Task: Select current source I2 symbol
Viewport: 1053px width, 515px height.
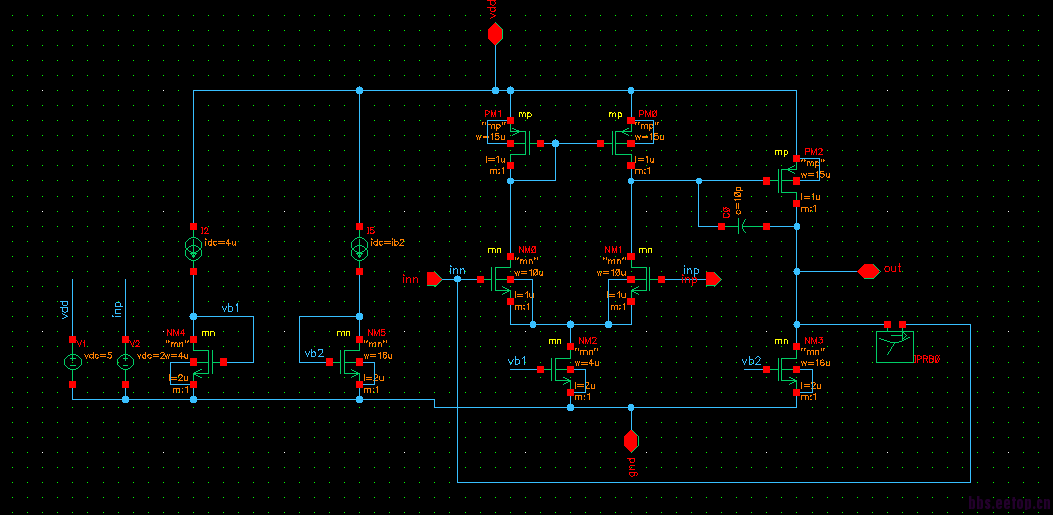Action: tap(193, 249)
